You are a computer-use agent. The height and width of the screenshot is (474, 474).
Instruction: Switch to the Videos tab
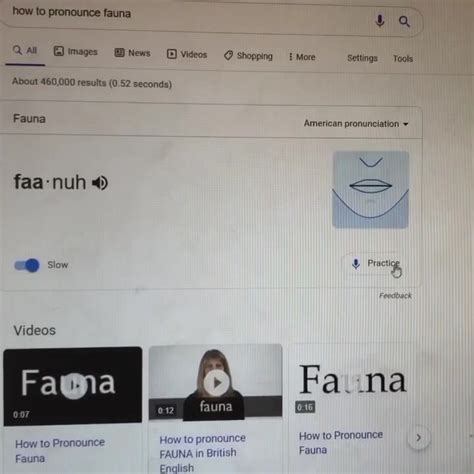(187, 54)
